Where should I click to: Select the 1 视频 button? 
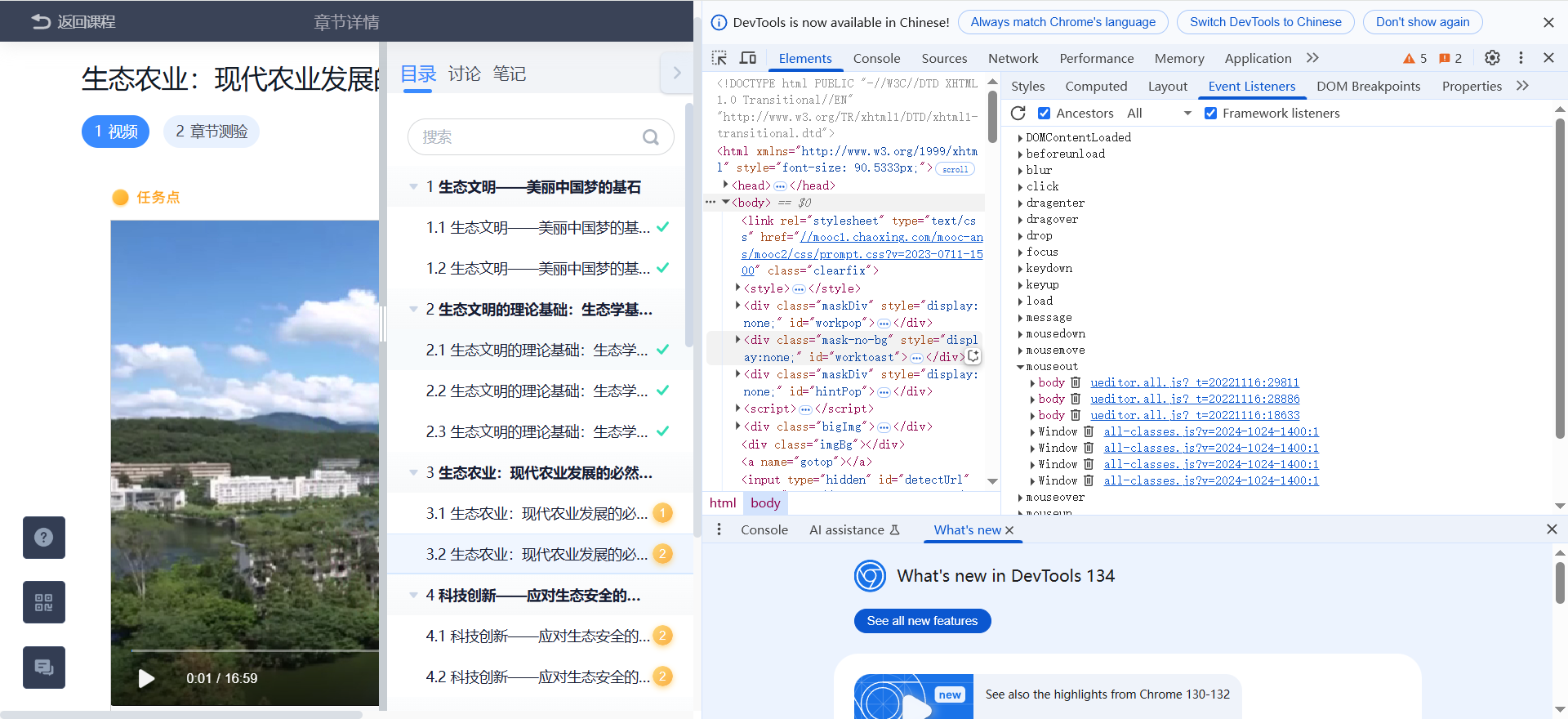pyautogui.click(x=115, y=132)
